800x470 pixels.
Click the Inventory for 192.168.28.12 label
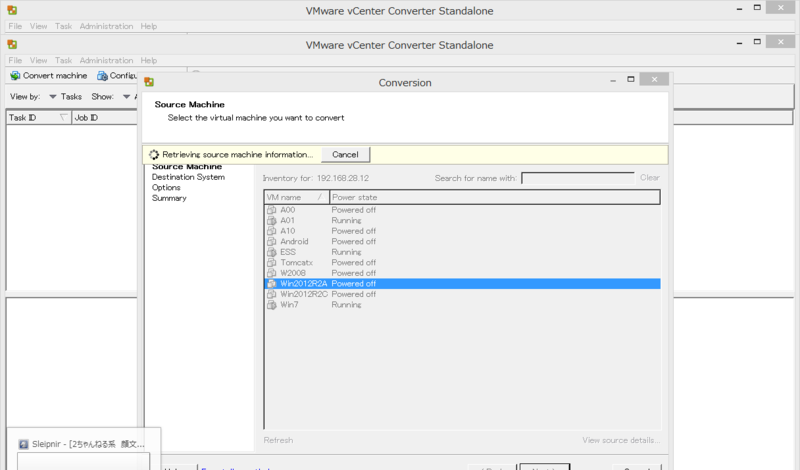click(315, 178)
